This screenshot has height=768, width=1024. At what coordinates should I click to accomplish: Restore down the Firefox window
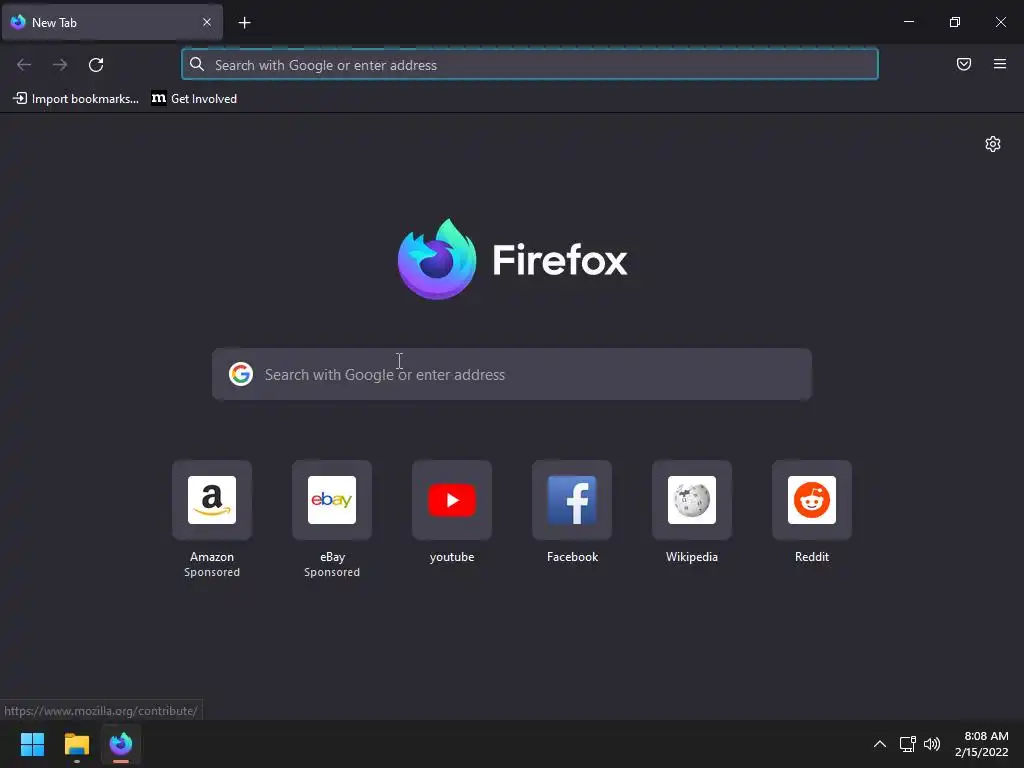click(955, 22)
